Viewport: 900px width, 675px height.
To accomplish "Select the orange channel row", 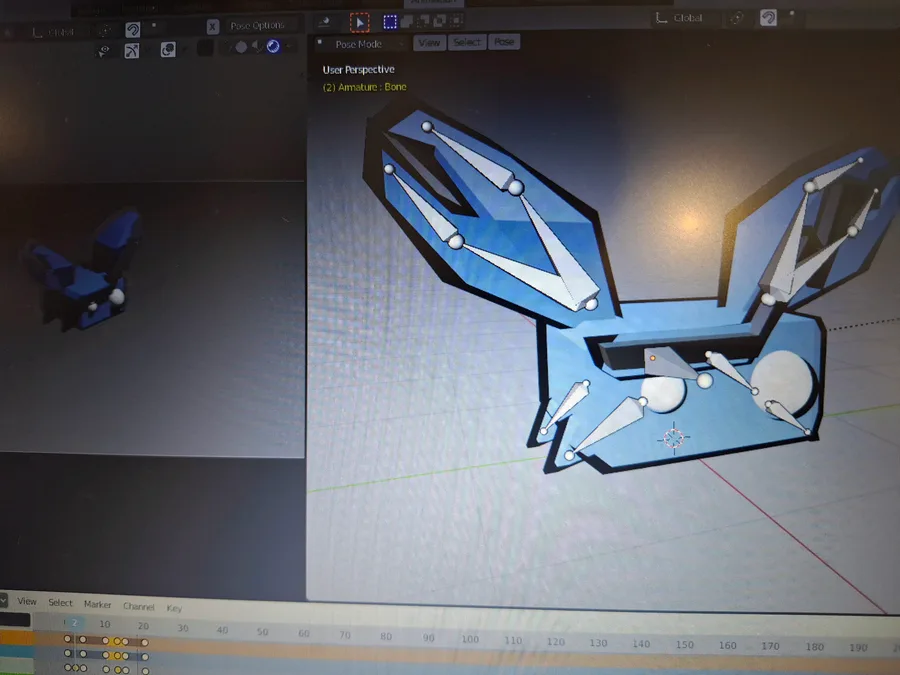I will (x=17, y=638).
